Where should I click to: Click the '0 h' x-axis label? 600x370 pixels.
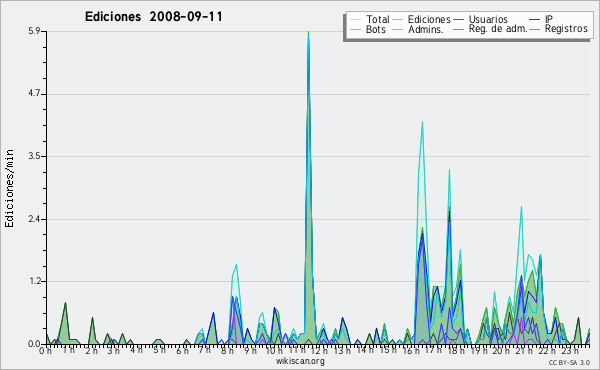pos(45,350)
